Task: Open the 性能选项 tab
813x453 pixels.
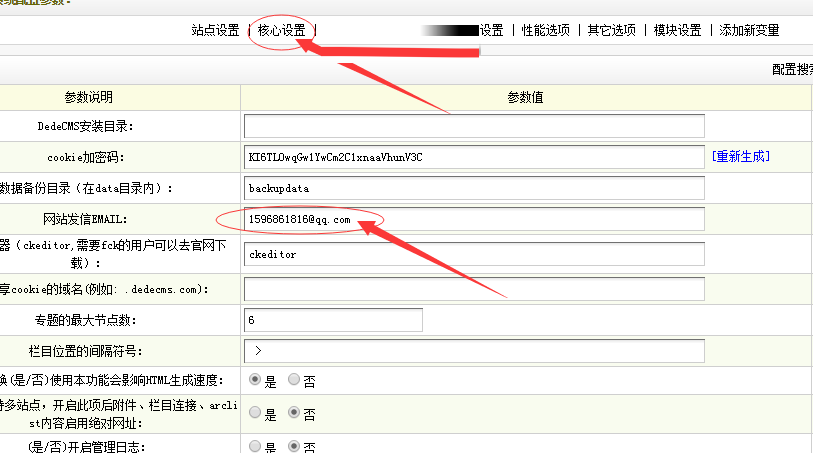Action: 546,31
